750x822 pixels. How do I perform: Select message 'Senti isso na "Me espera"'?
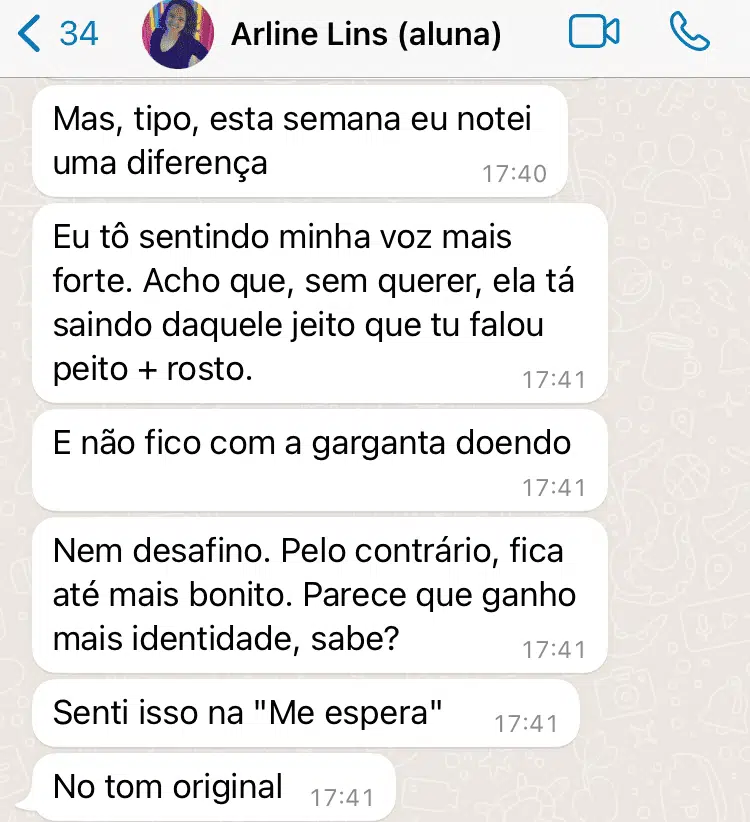pos(306,713)
